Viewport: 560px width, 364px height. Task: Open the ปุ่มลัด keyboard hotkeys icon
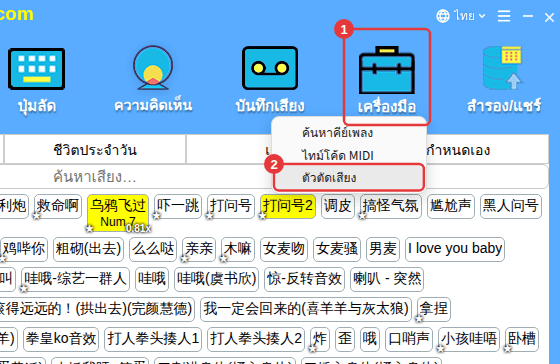tap(36, 69)
